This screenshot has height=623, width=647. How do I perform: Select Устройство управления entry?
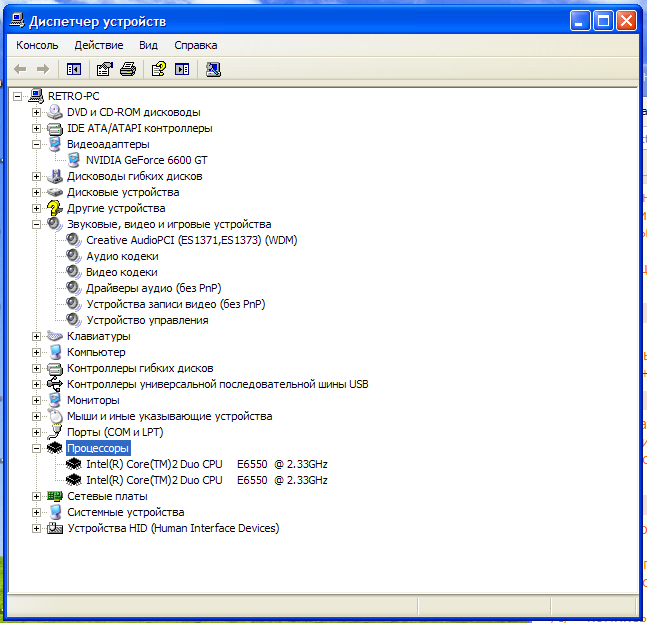pos(147,321)
